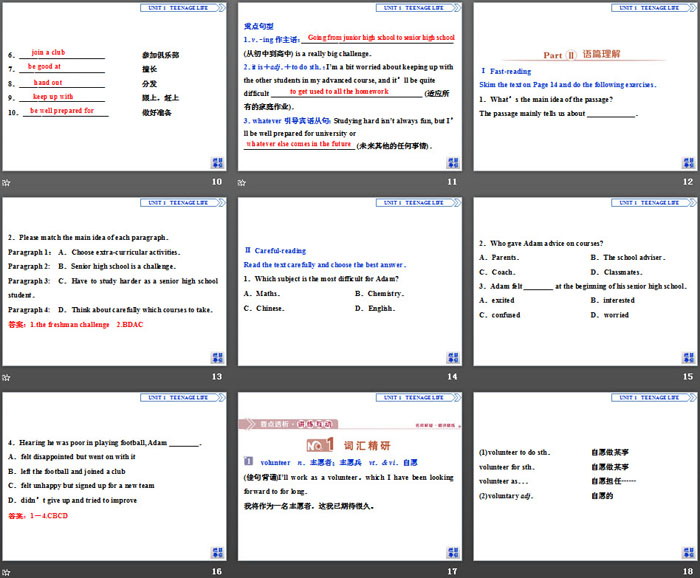Click the animation star icon under slide 14

(x=243, y=377)
